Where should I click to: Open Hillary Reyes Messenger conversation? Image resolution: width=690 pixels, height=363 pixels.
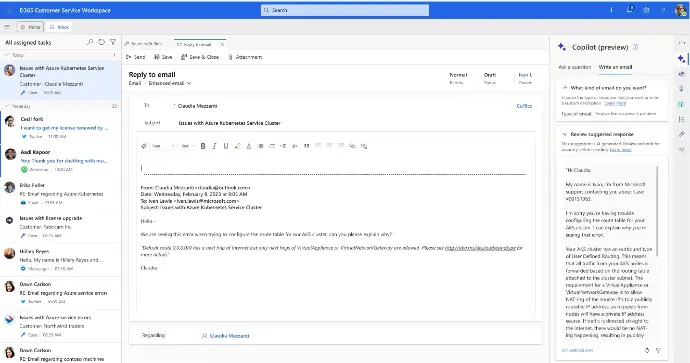61,260
